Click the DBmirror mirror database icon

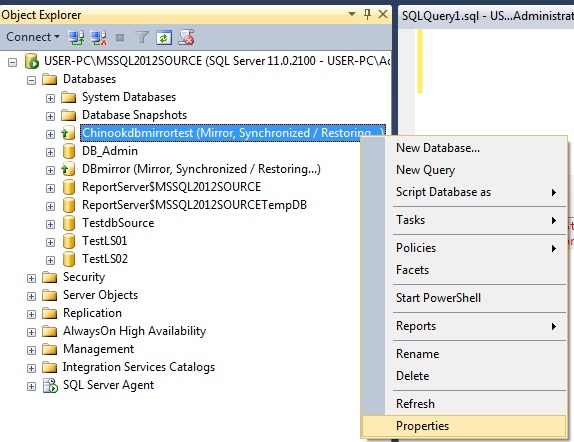coord(68,169)
